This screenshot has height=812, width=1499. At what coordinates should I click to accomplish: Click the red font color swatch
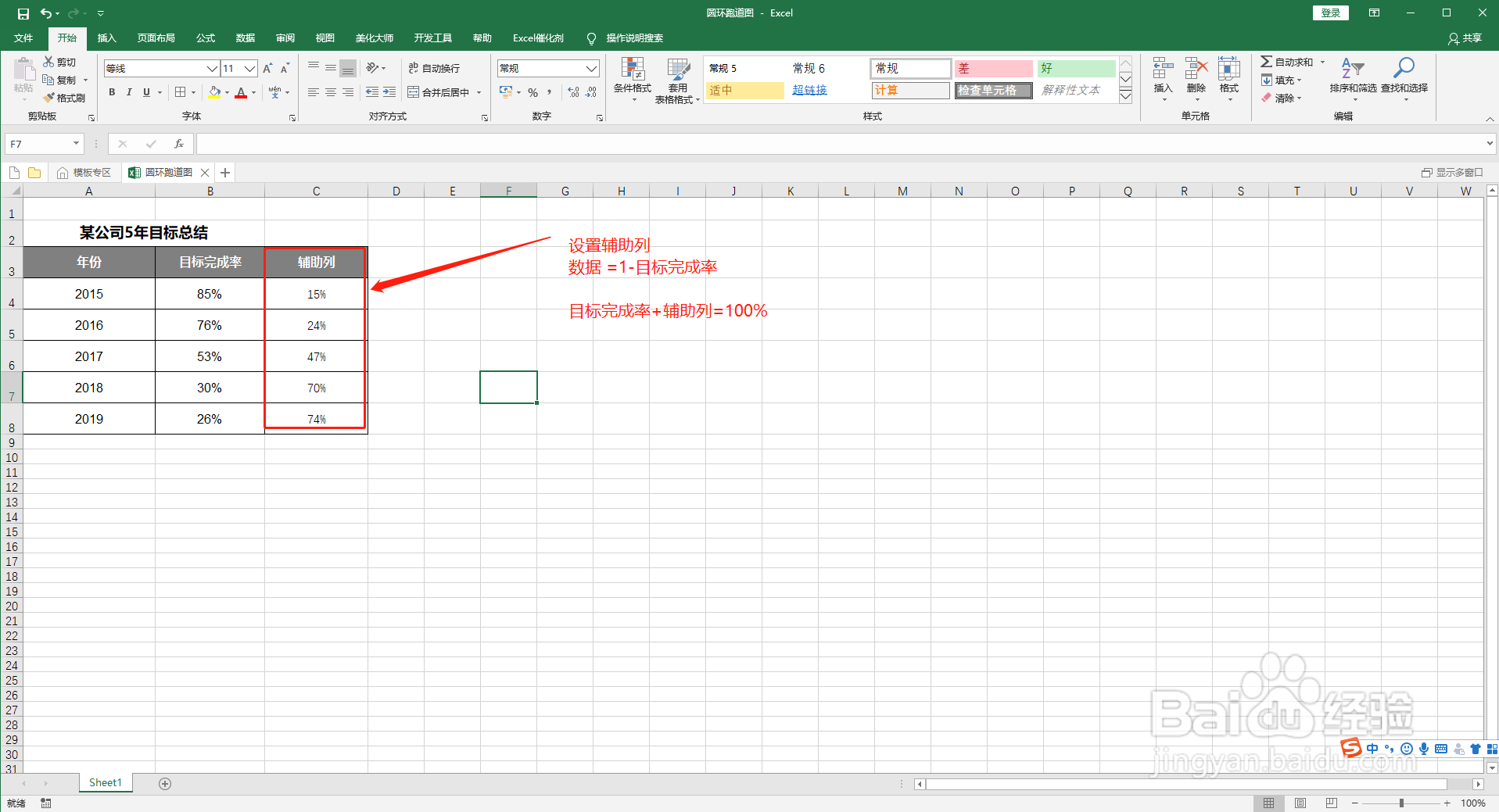coord(241,92)
